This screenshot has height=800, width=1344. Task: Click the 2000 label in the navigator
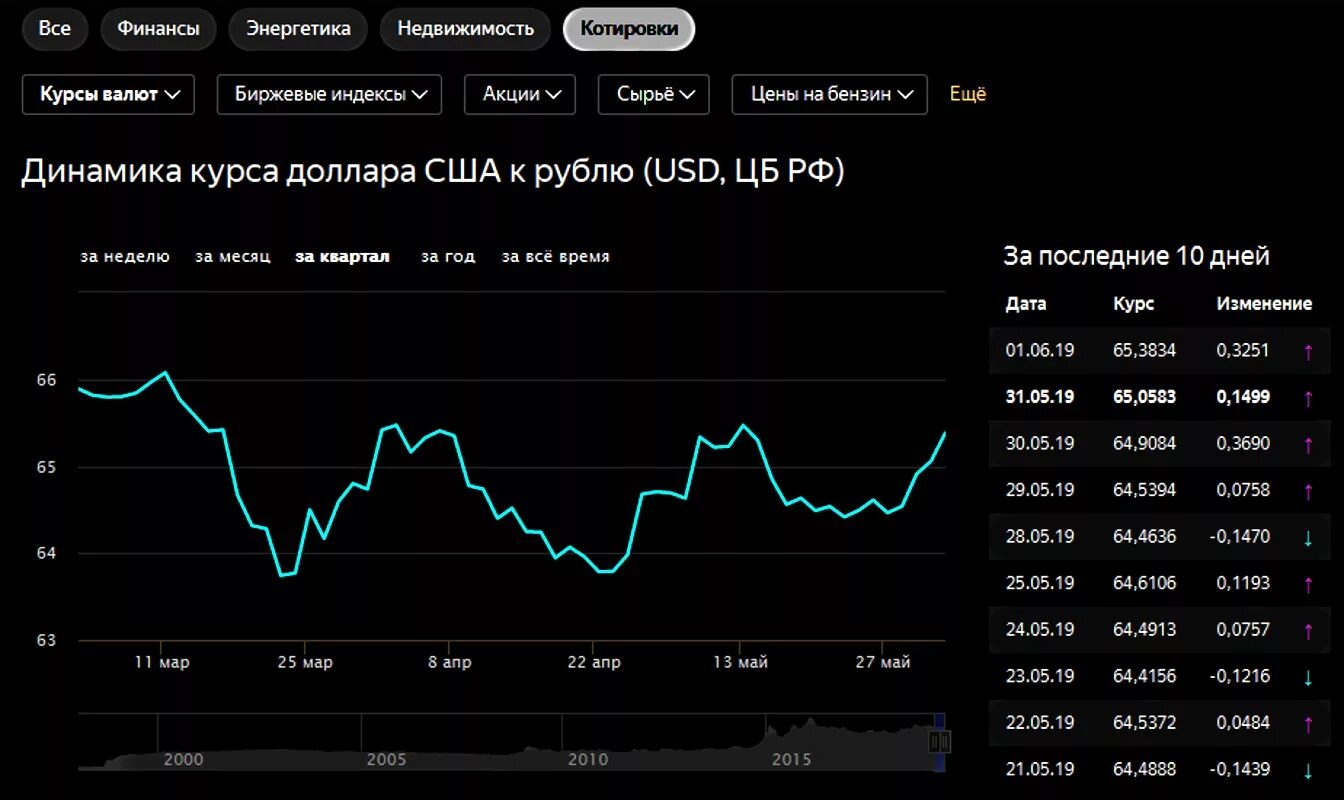pyautogui.click(x=183, y=759)
